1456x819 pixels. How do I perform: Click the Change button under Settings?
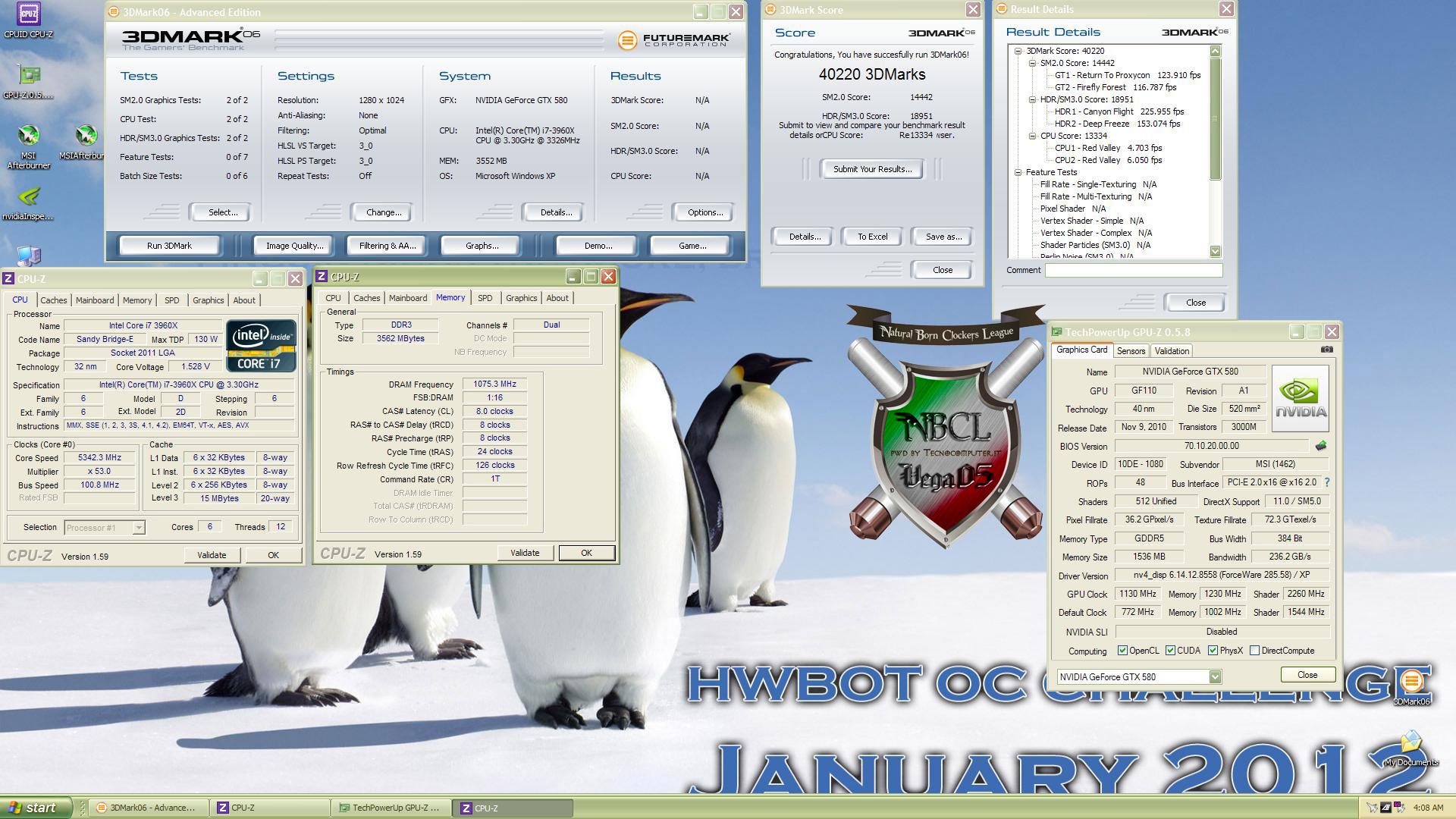pos(384,212)
